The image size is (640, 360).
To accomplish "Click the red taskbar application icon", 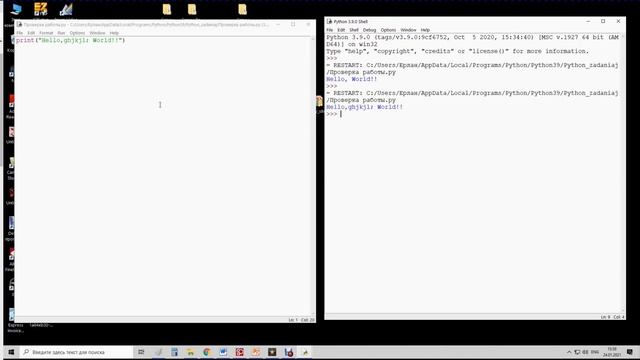I will [x=239, y=352].
